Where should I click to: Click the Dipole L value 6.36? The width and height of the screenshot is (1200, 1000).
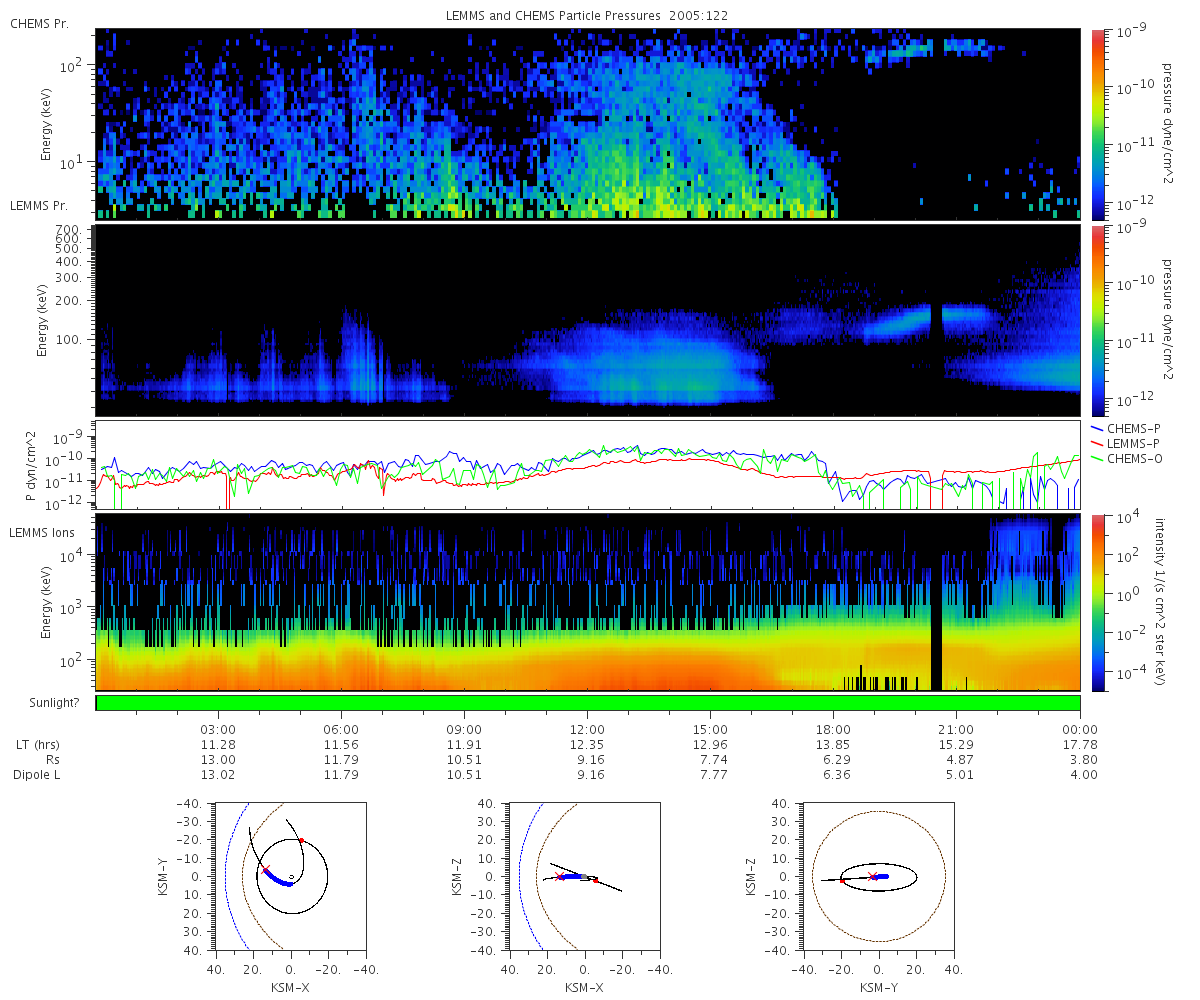833,775
